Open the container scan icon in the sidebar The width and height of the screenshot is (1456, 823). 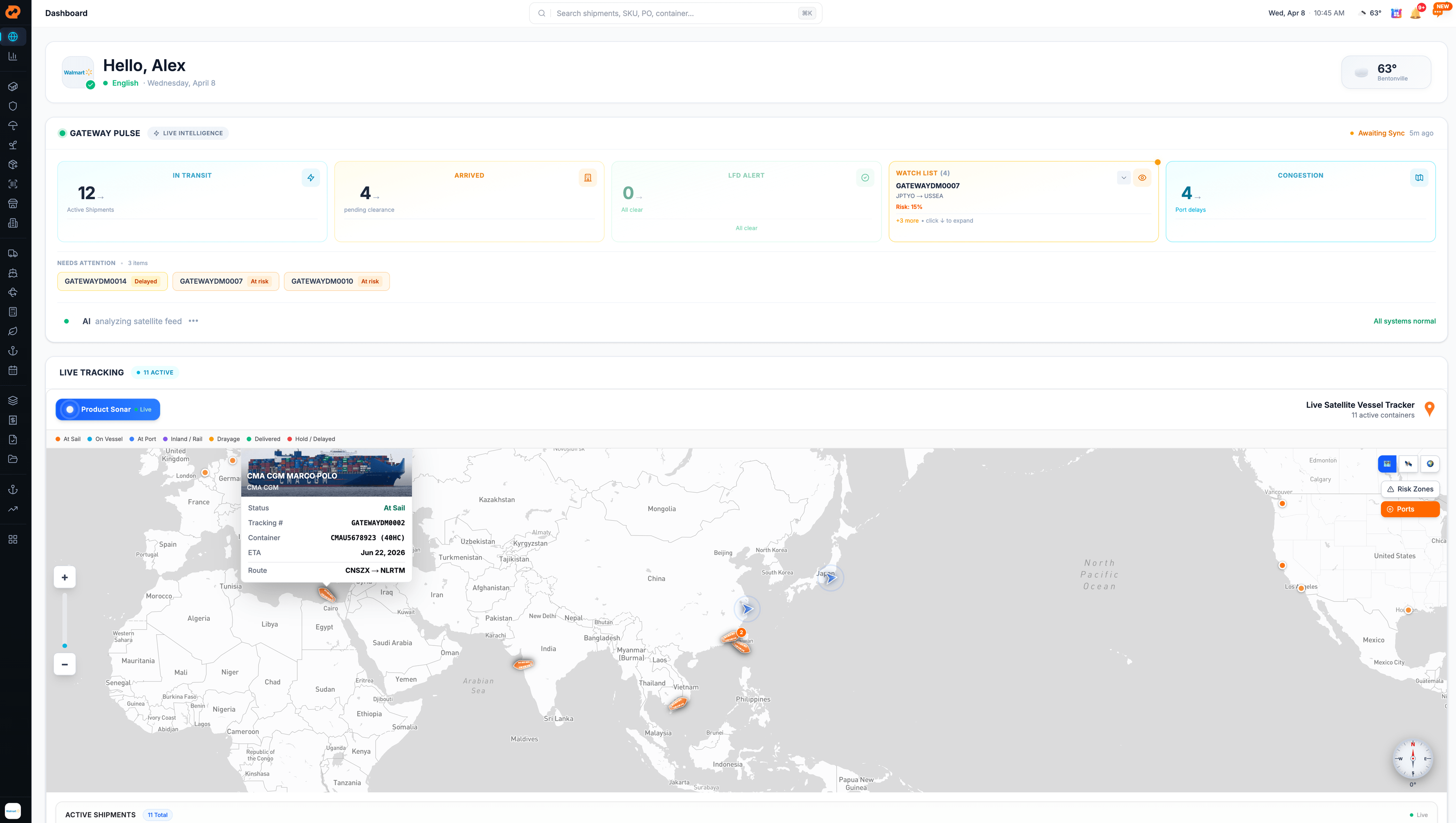[x=13, y=184]
